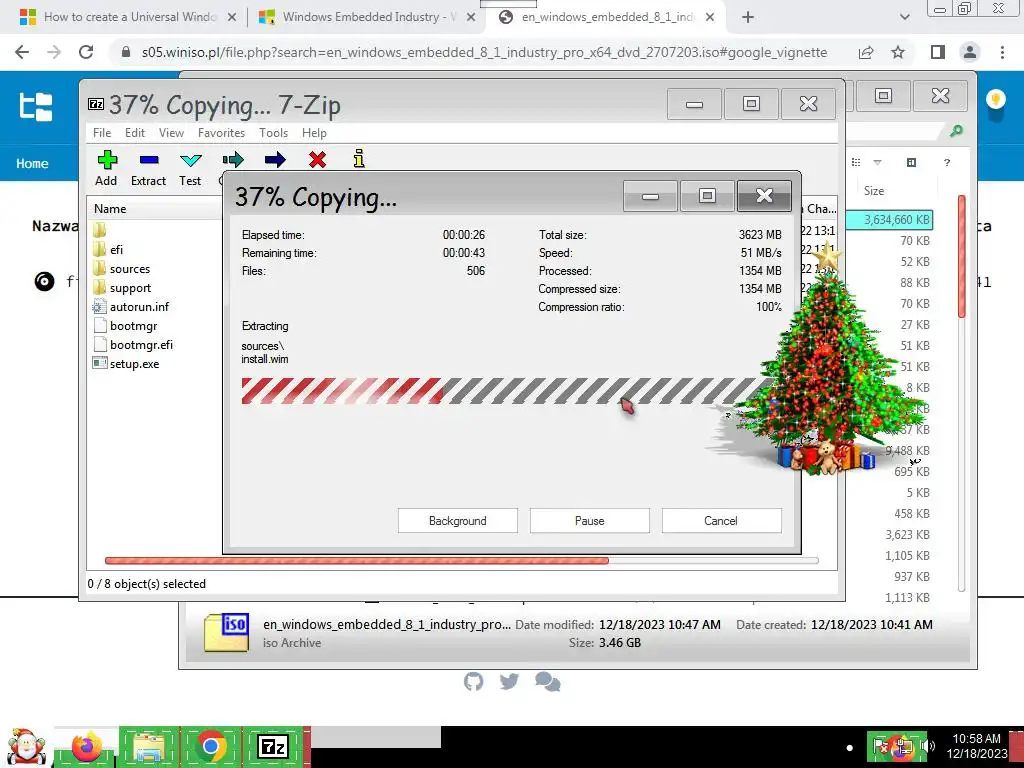Open the Tools menu in 7-Zip

point(273,133)
